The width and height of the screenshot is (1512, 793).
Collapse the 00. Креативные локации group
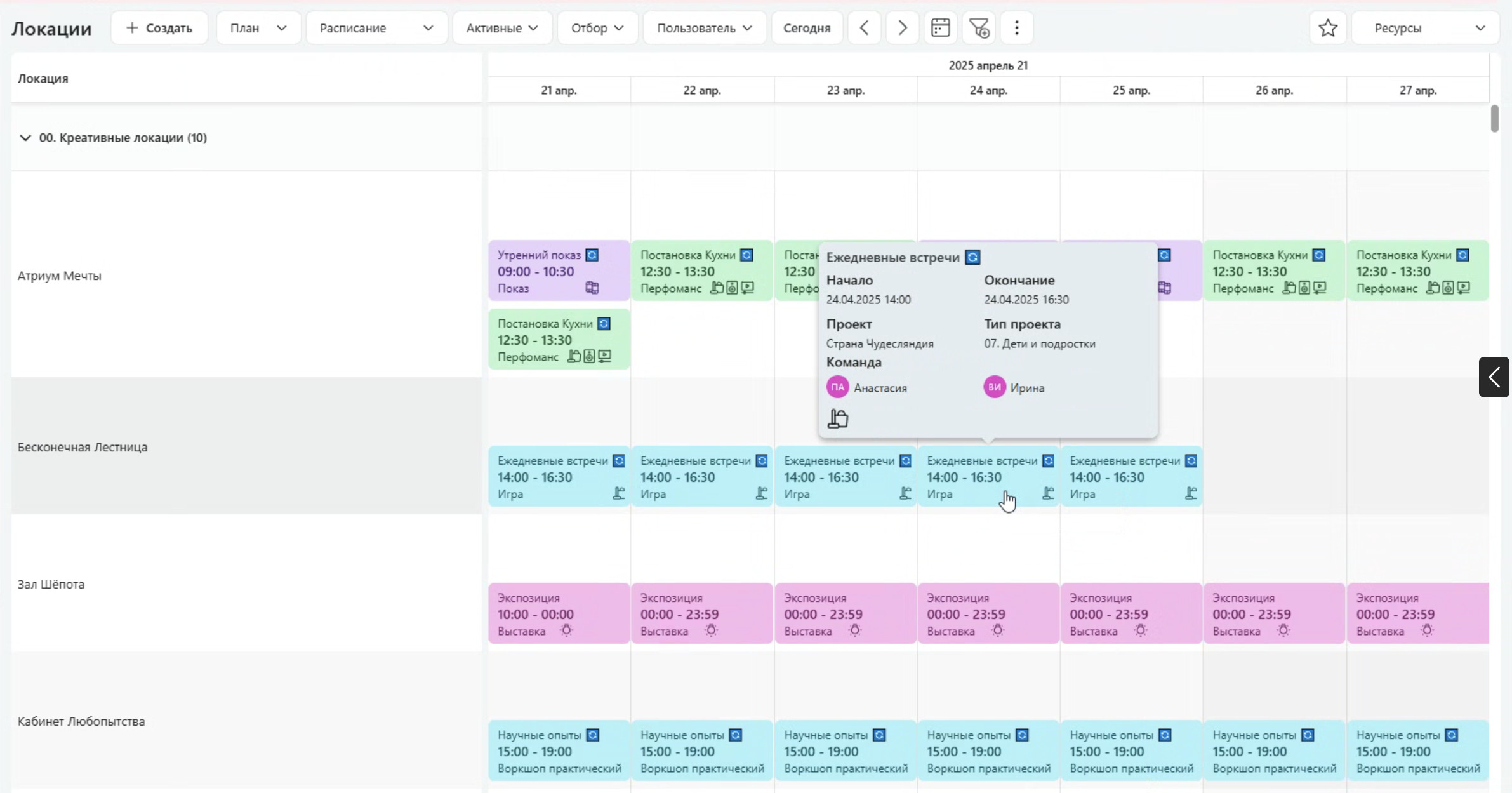pyautogui.click(x=25, y=138)
